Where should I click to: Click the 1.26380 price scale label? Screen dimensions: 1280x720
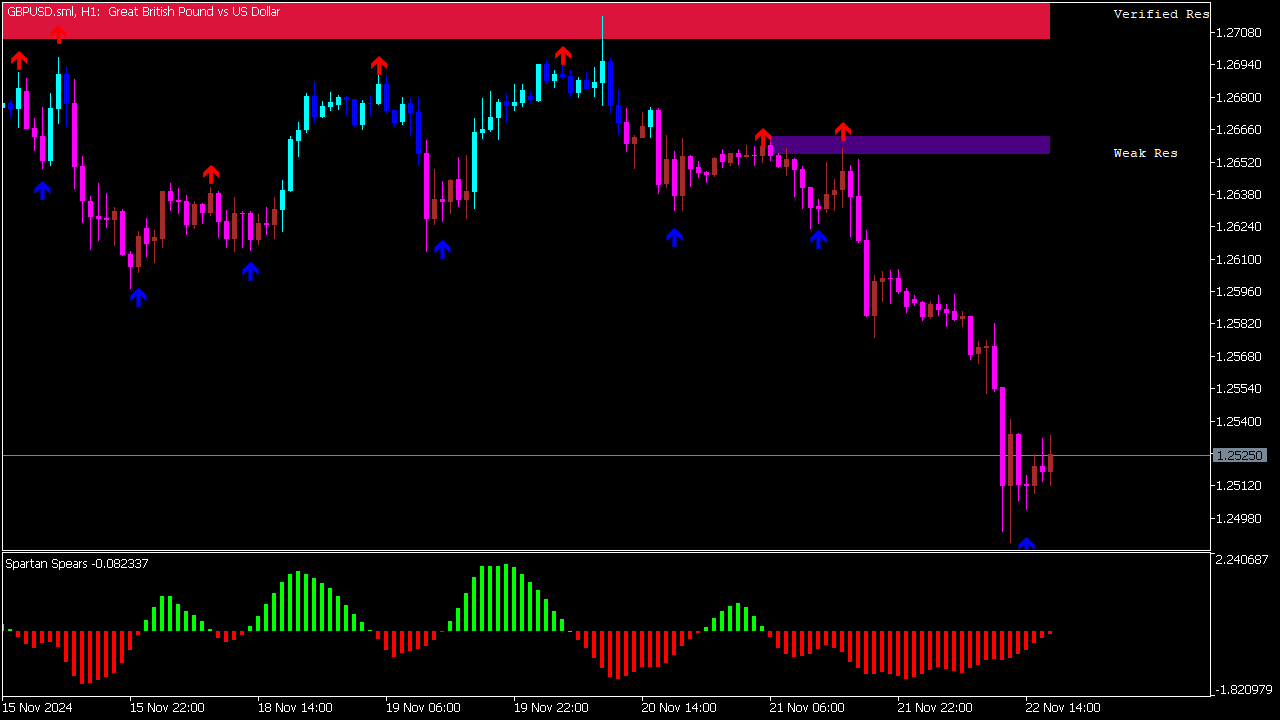(x=1238, y=195)
